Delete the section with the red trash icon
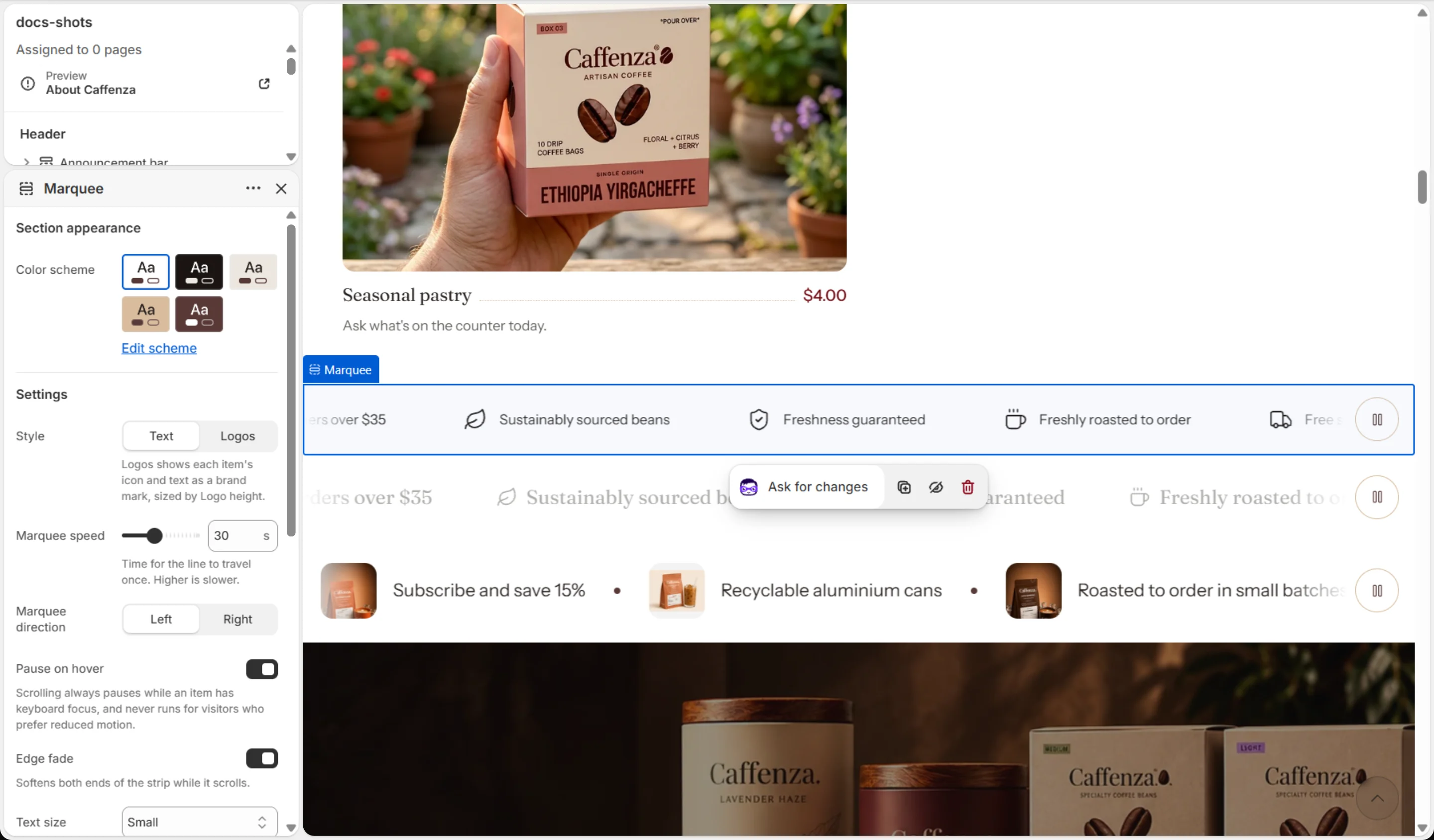 967,487
